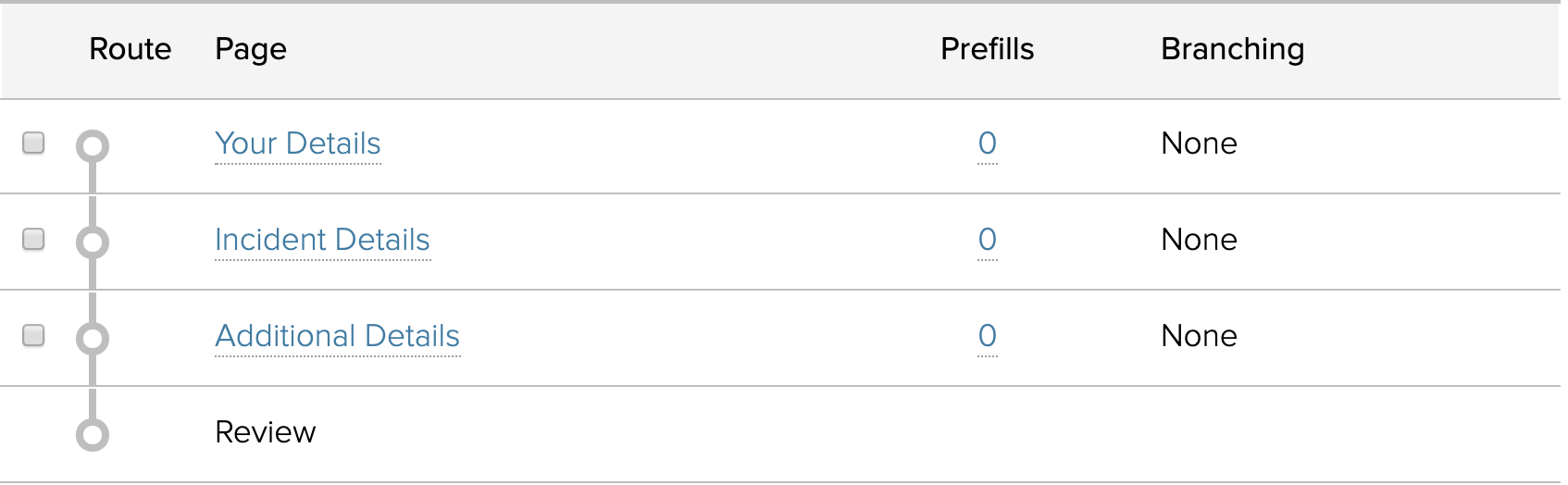
Task: Open the Your Details page link
Action: (297, 143)
